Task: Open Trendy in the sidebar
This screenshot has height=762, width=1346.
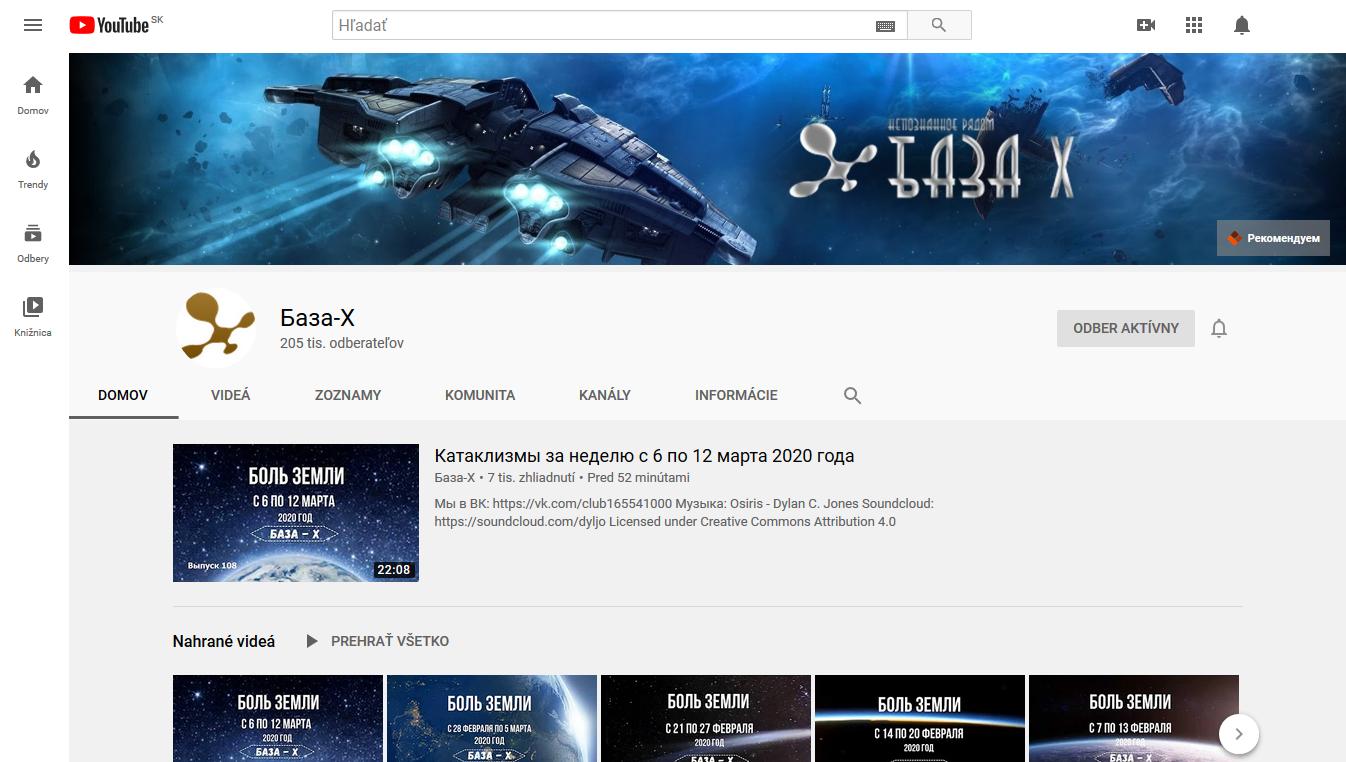Action: point(33,169)
